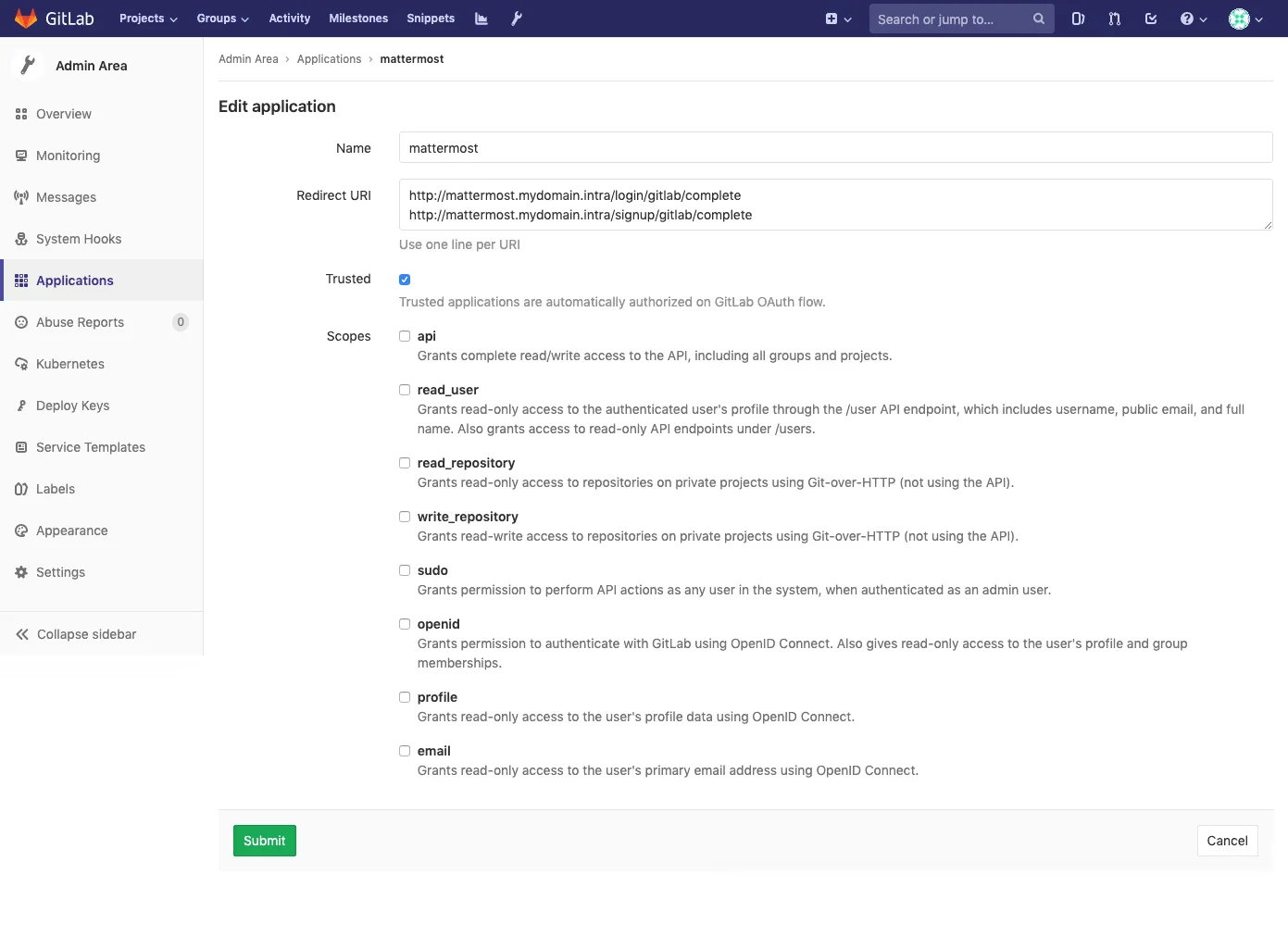This screenshot has height=949, width=1288.
Task: Click the search magnifier icon
Action: pos(1038,19)
